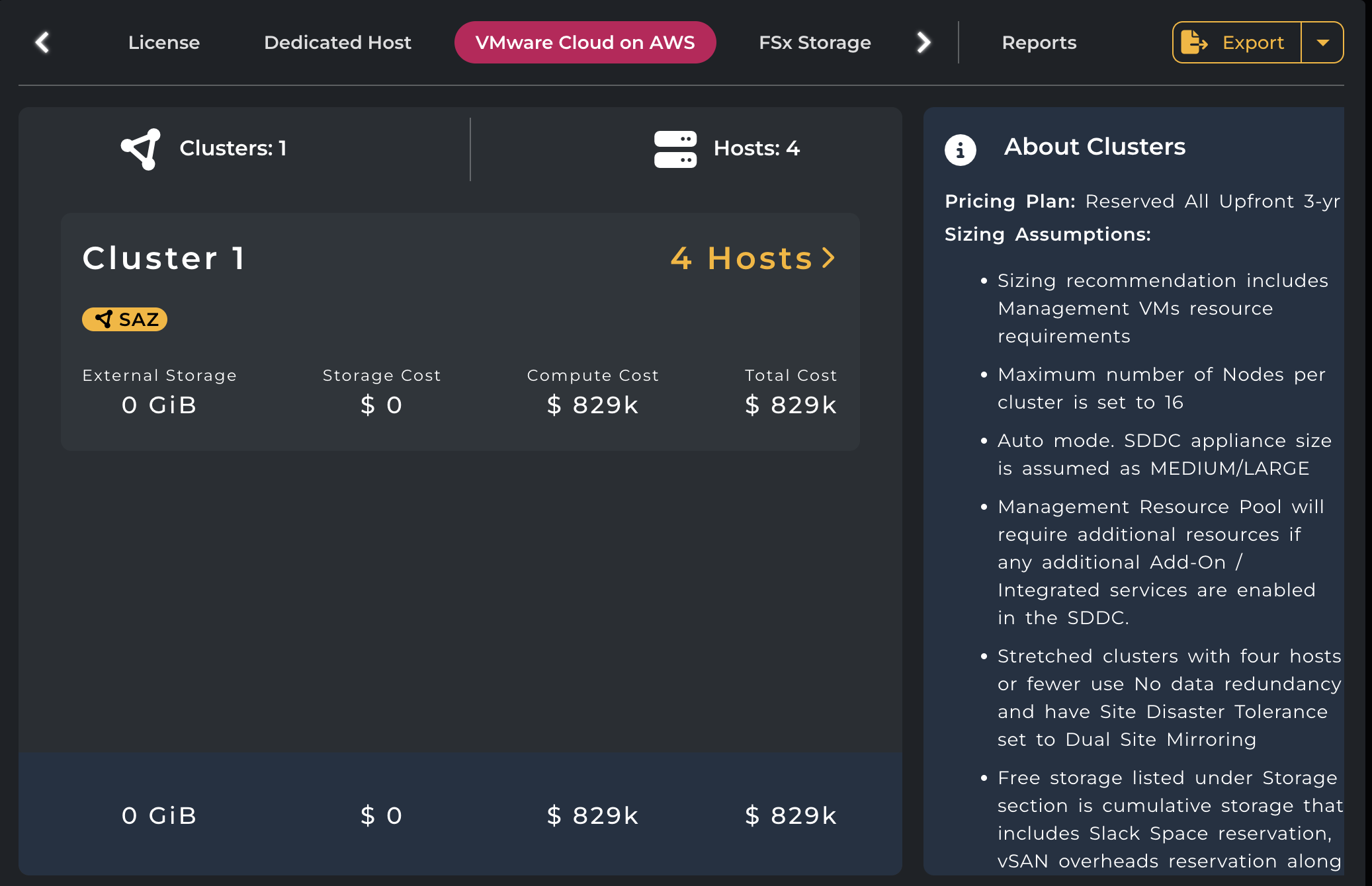Click the right arrow to see more tabs
The image size is (1372, 886).
923,42
